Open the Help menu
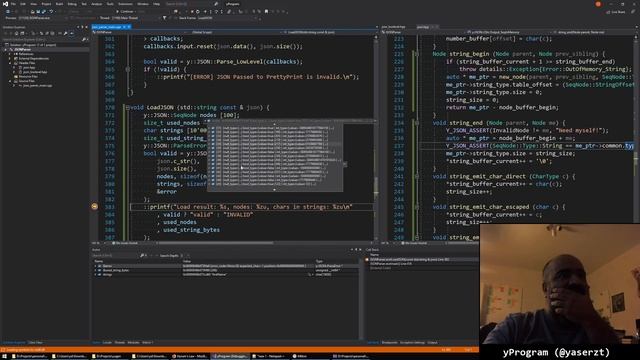The height and width of the screenshot is (360, 640). coord(156,4)
